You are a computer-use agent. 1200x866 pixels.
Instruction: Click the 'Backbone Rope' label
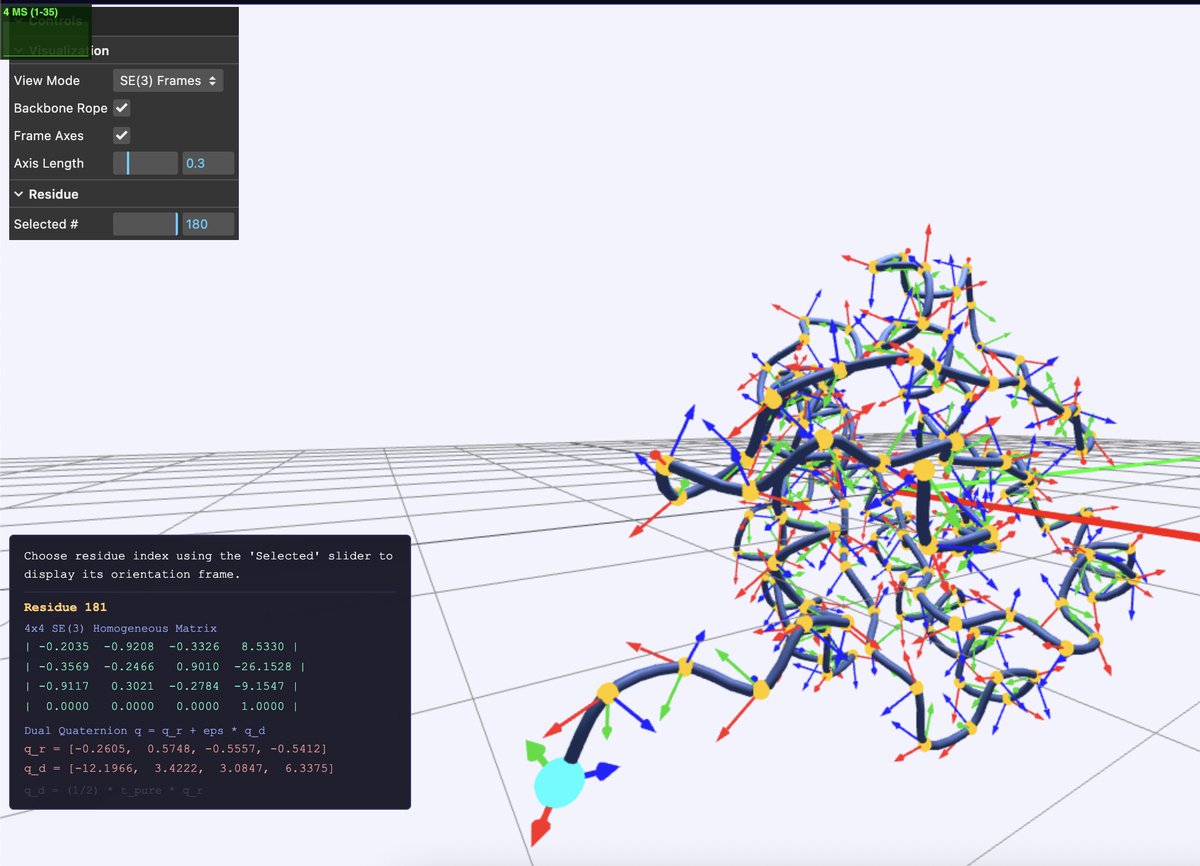coord(61,108)
